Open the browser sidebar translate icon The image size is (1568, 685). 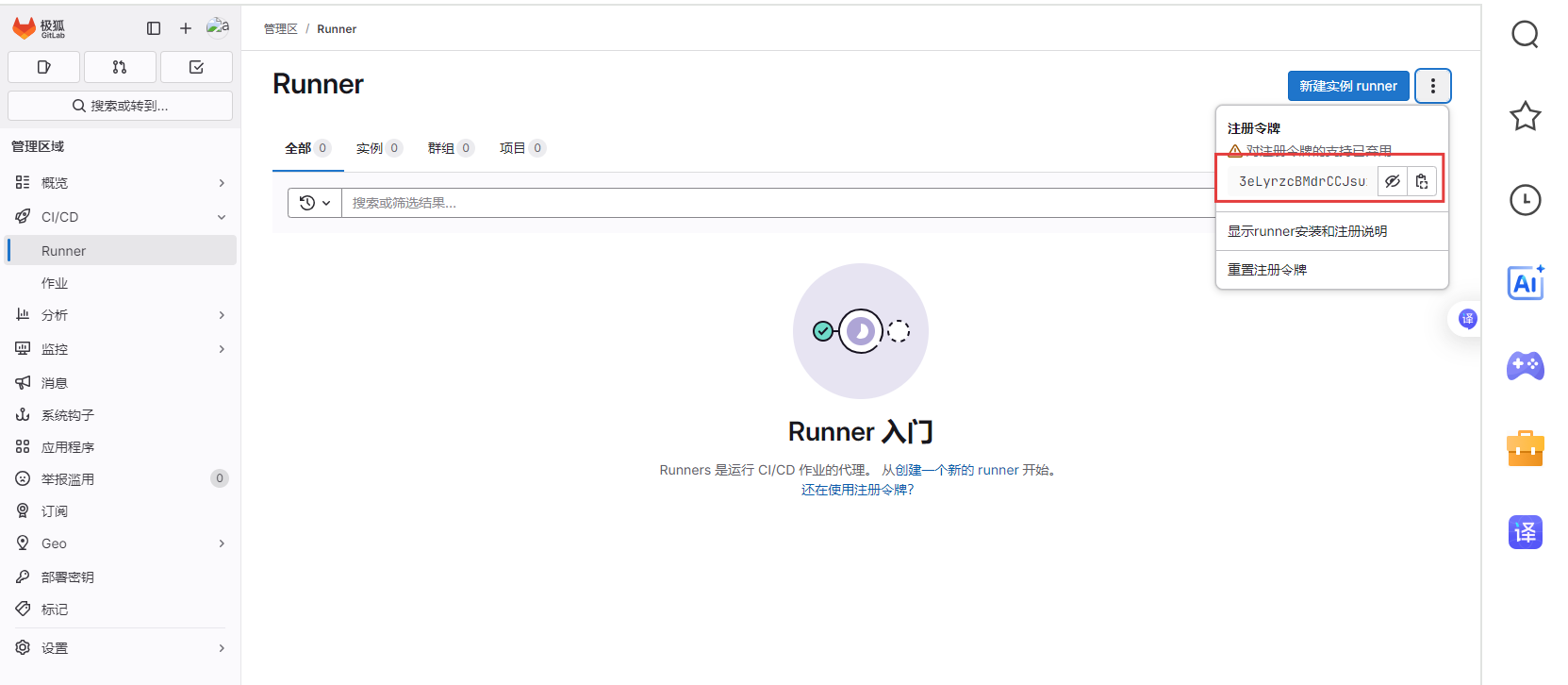point(1526,533)
